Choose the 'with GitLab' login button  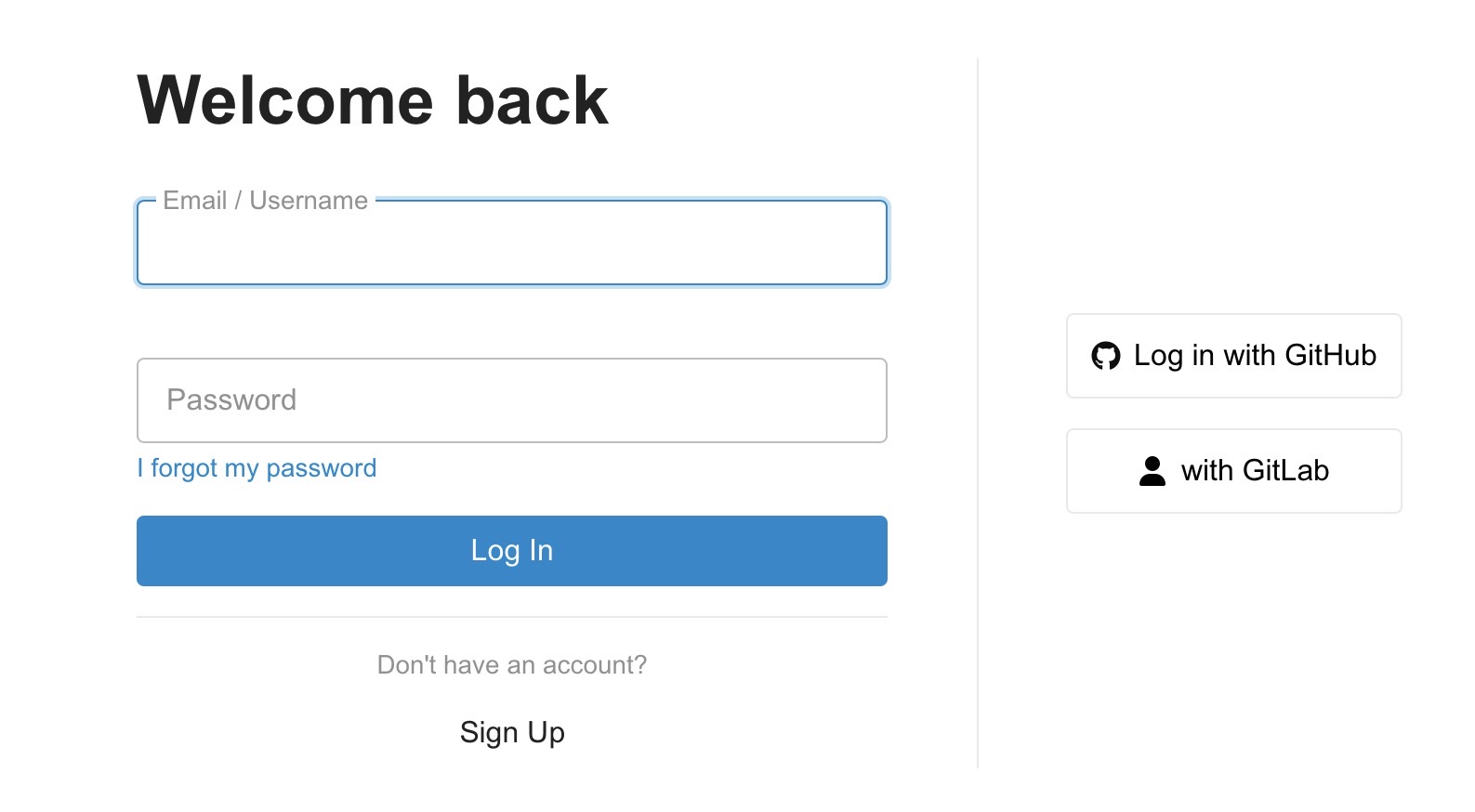click(1233, 471)
